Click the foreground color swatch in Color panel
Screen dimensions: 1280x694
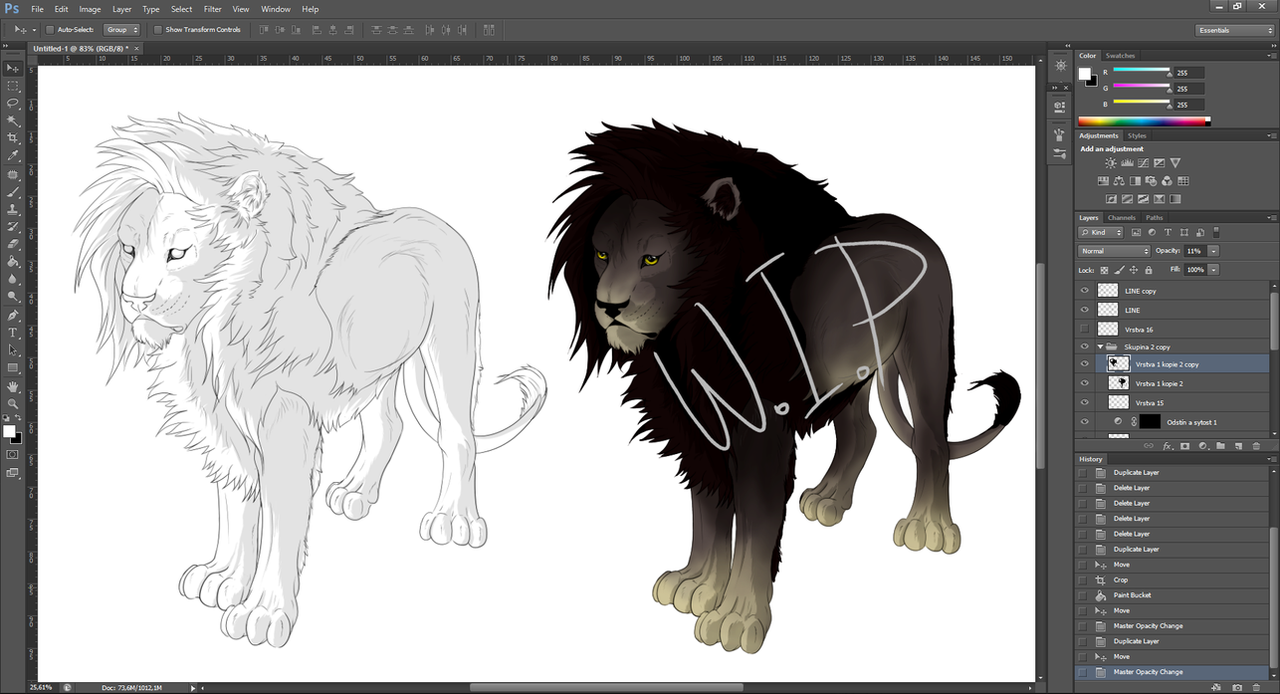[1085, 73]
